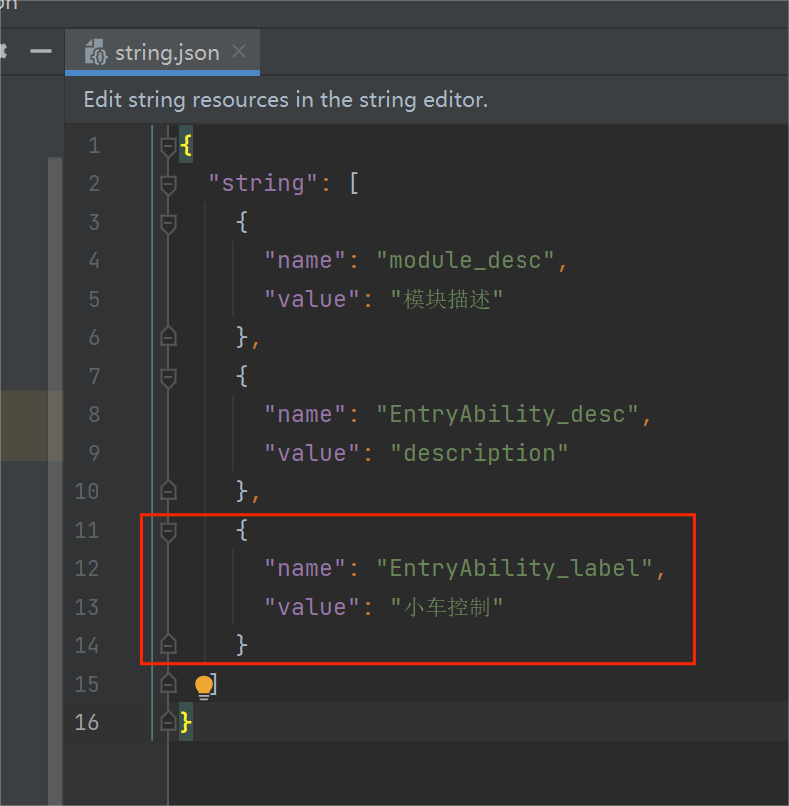Screen dimensions: 789x806
Task: Click the closing-brace fold marker on line 16
Action: pyautogui.click(x=168, y=722)
